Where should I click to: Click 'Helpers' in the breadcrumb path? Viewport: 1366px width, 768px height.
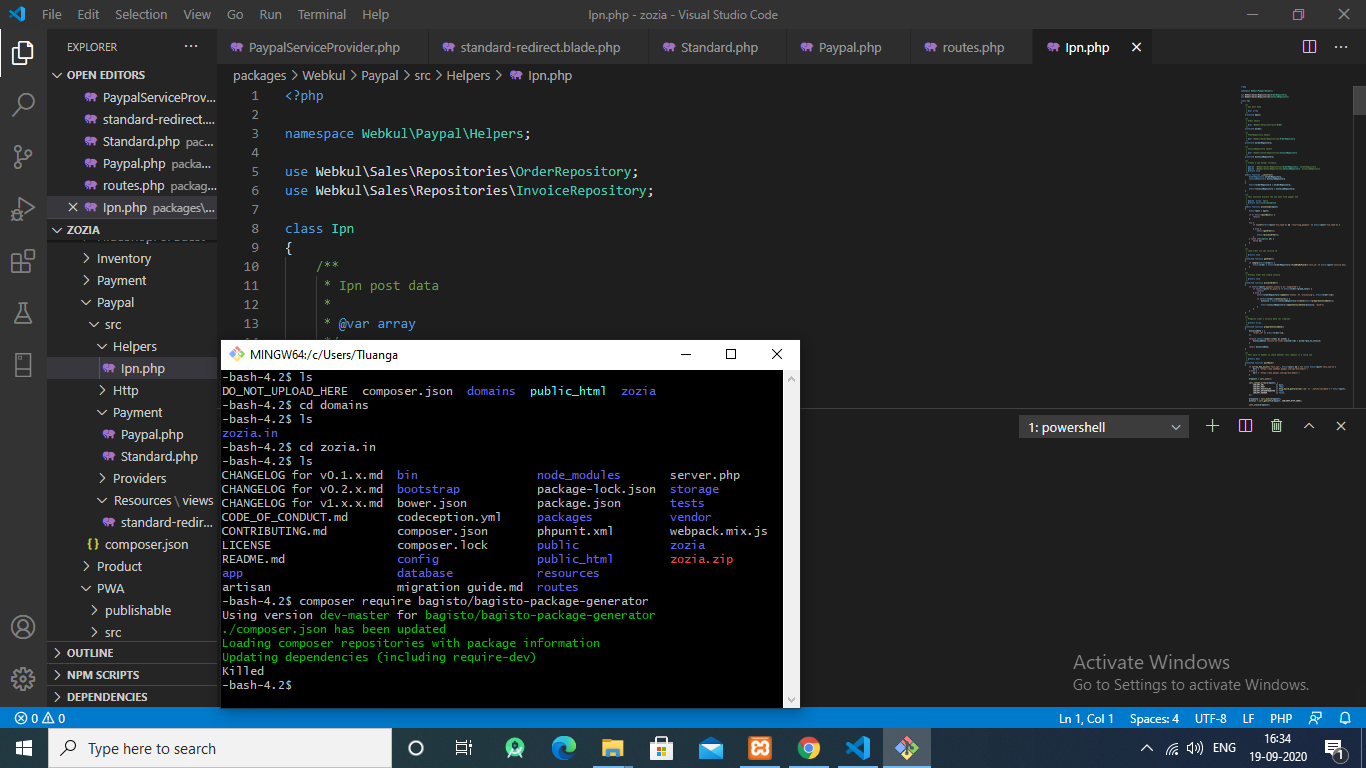(468, 75)
